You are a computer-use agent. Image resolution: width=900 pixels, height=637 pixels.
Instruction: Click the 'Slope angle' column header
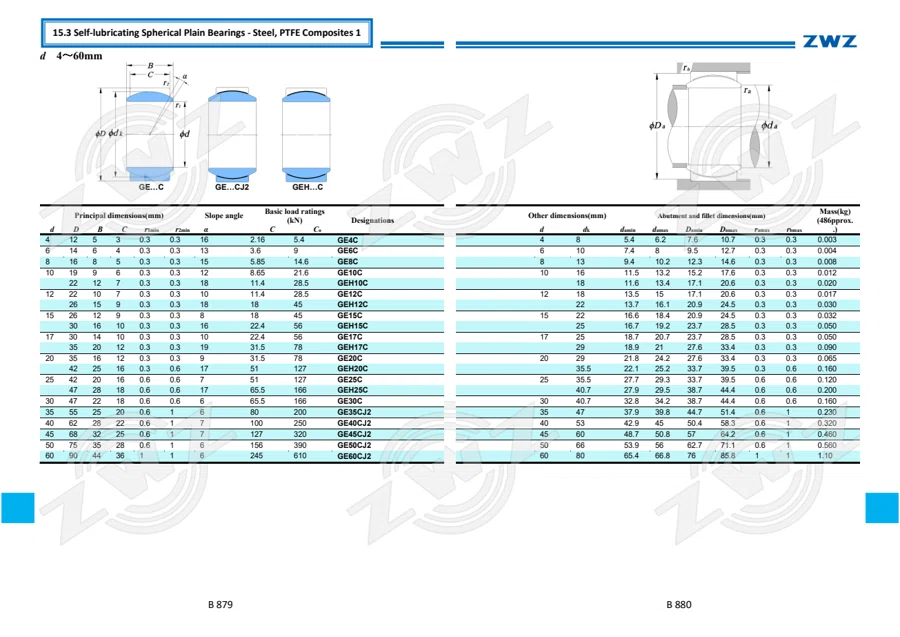(224, 216)
